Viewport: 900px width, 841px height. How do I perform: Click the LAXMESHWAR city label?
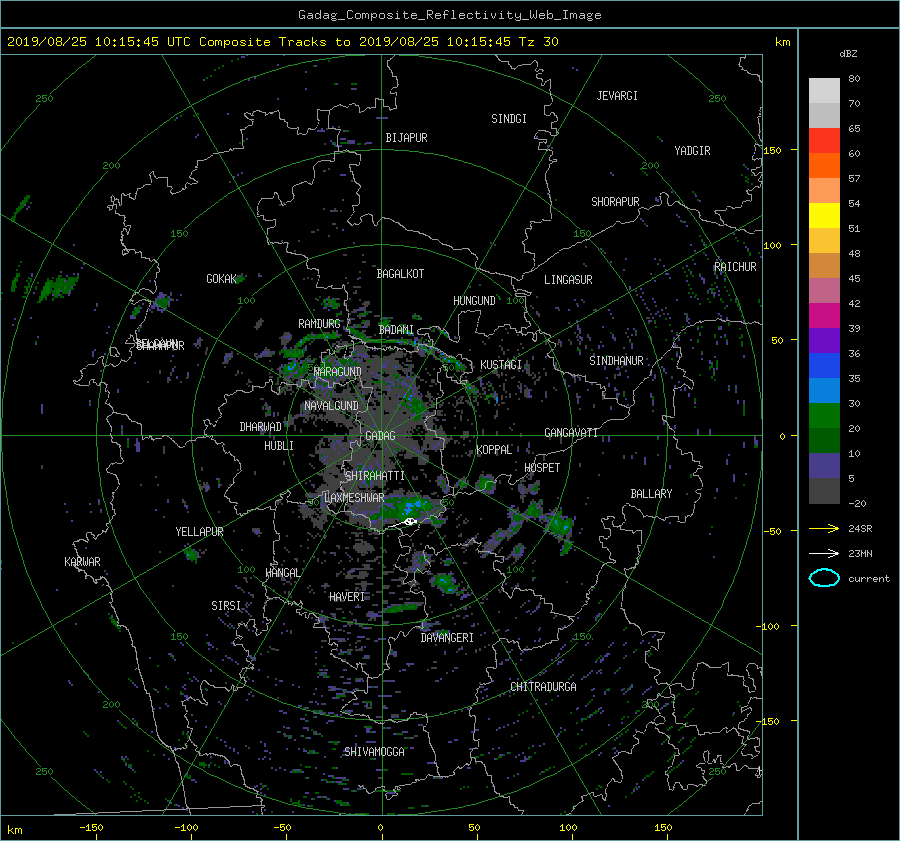tap(354, 498)
